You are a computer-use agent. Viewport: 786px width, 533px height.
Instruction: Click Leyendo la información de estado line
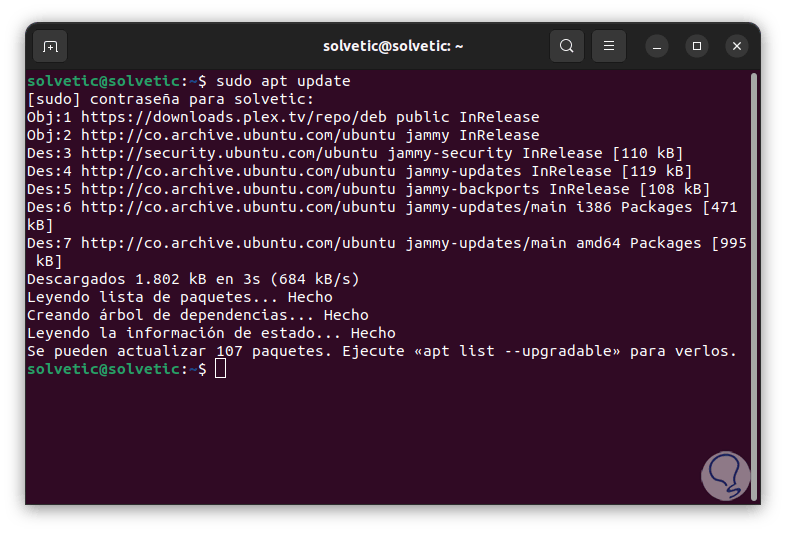pyautogui.click(x=211, y=333)
